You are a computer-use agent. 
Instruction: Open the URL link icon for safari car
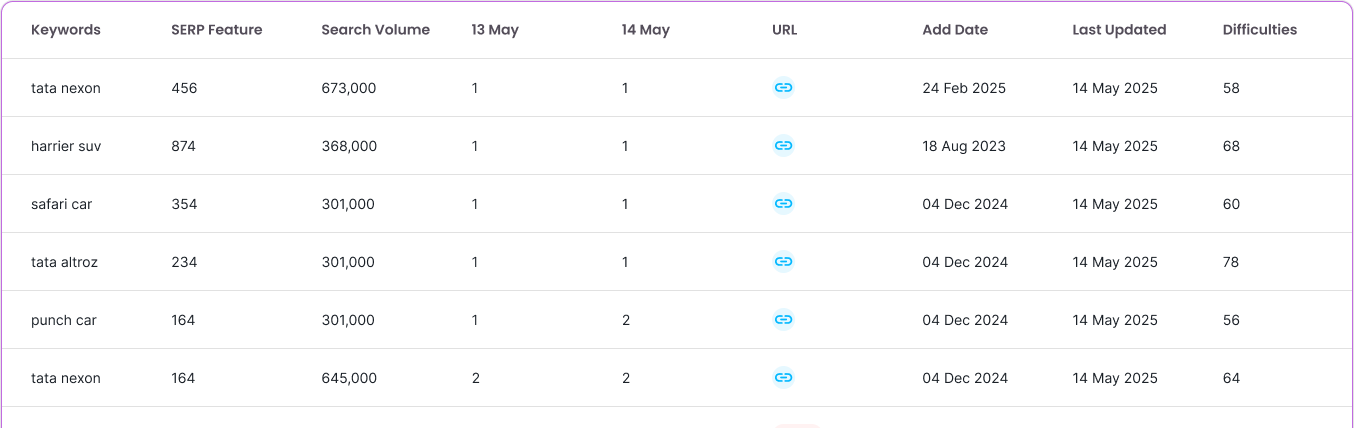click(784, 204)
